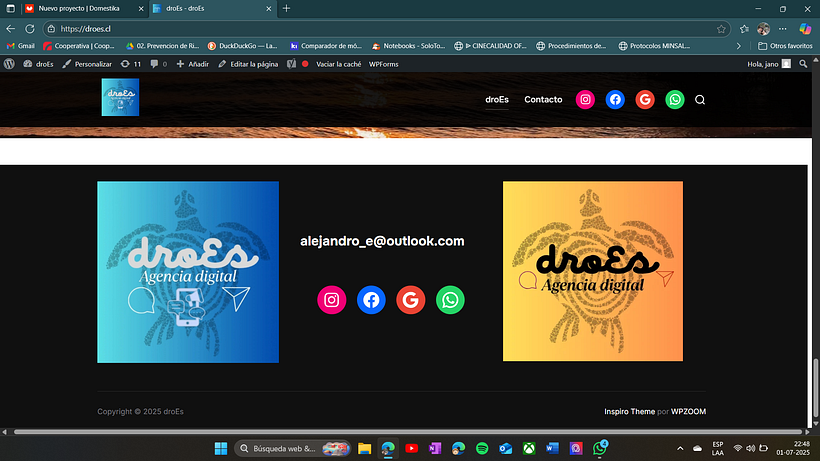Open the site search magnifier icon
Screen dimensions: 820x461
coord(700,99)
